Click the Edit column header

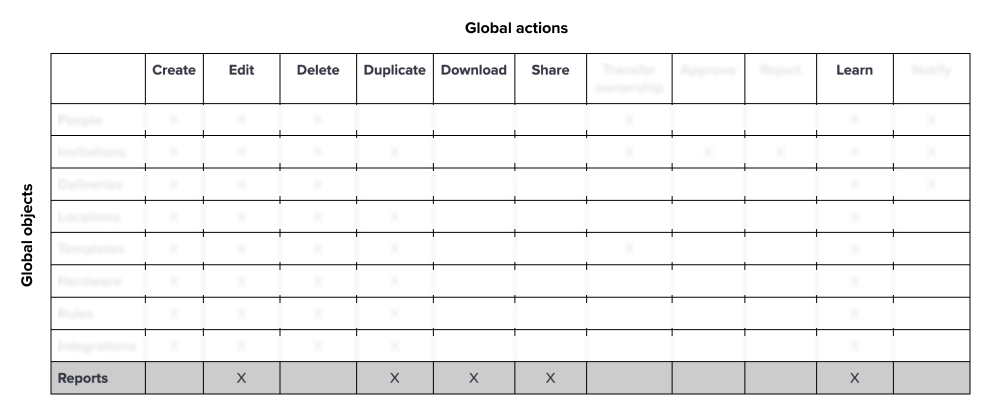coord(241,70)
